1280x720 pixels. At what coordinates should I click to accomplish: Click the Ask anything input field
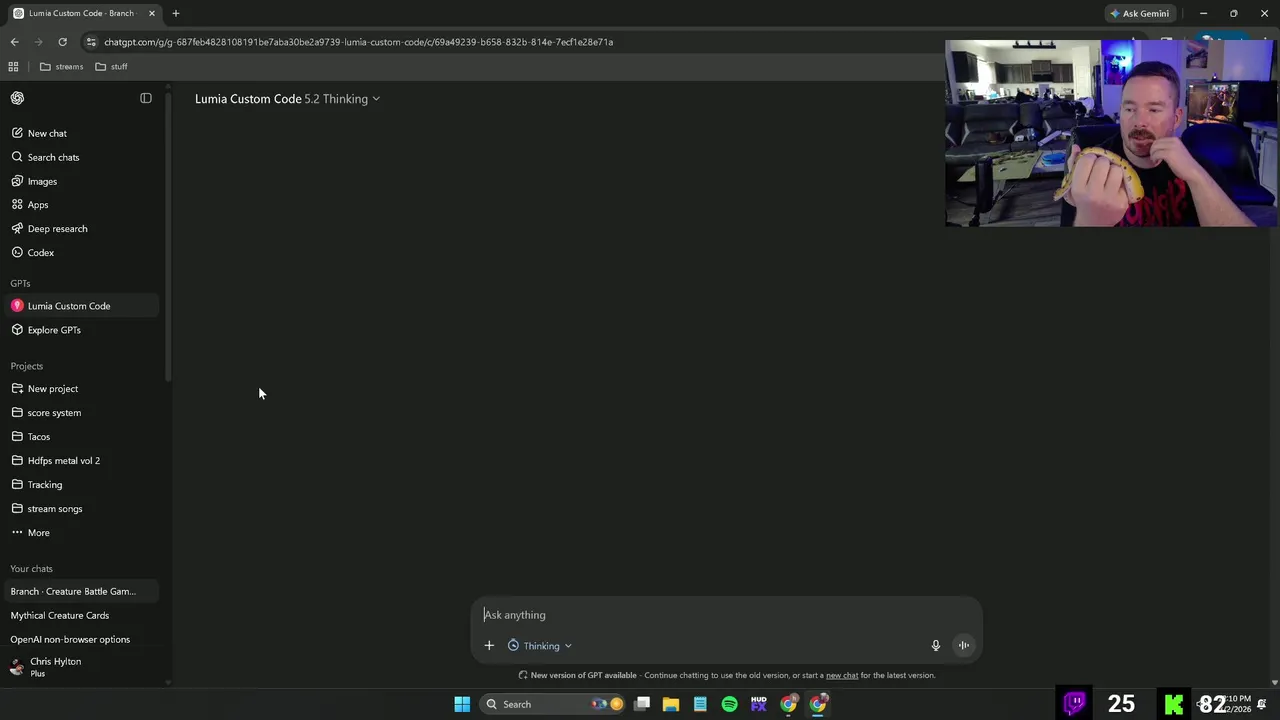tap(726, 615)
